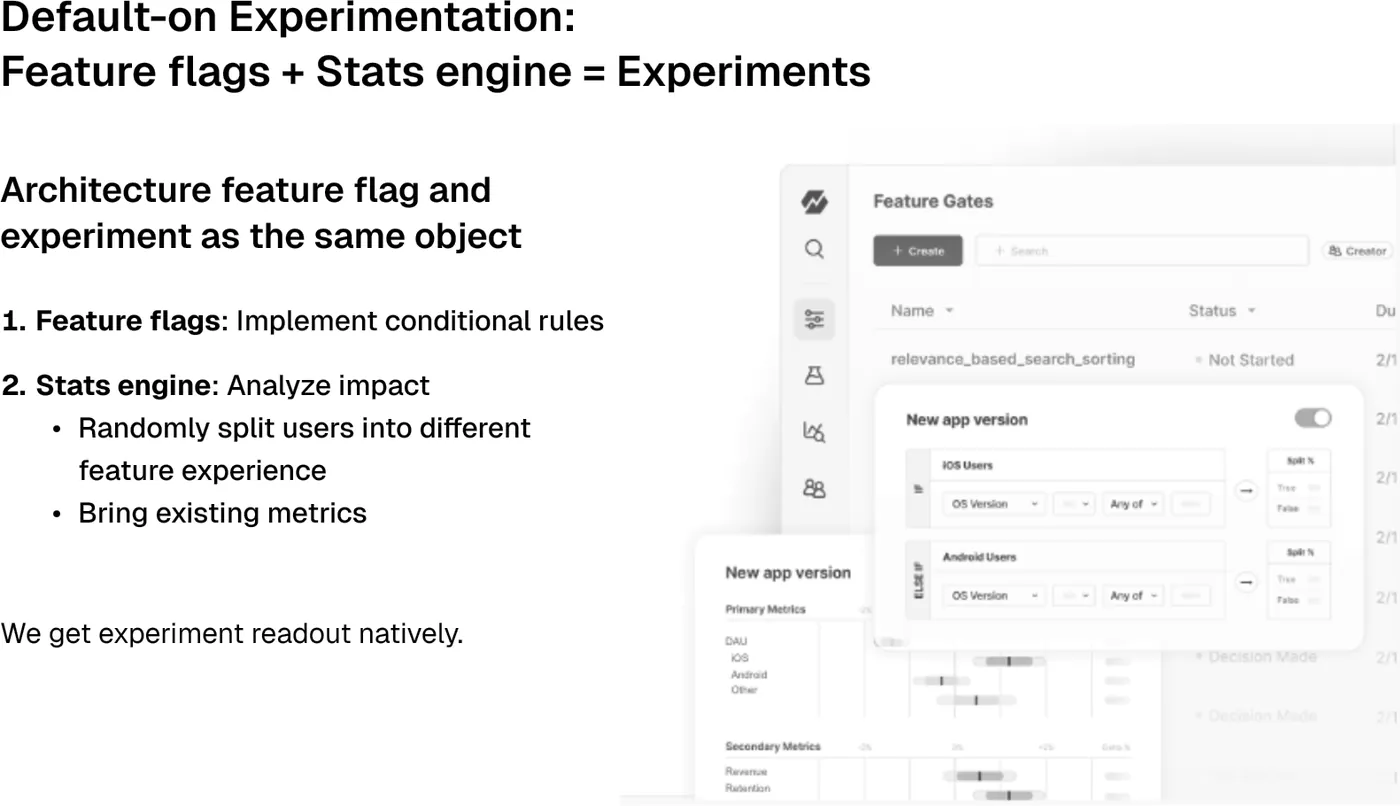Image resolution: width=1400 pixels, height=806 pixels.
Task: Open Experiments via the flask icon
Action: coord(814,375)
